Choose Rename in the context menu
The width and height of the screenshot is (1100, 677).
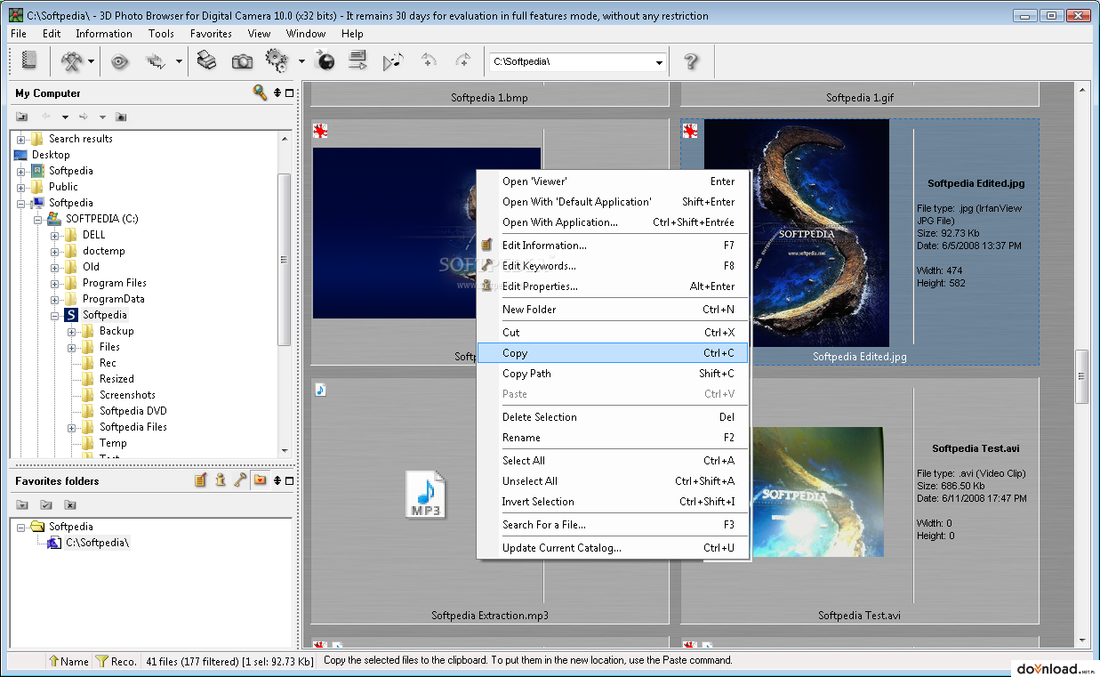tap(612, 437)
